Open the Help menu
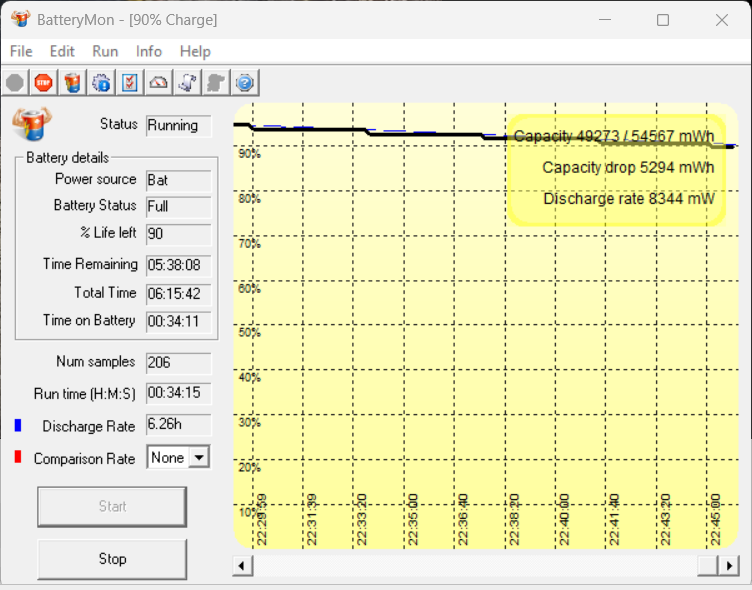752x590 pixels. 195,51
